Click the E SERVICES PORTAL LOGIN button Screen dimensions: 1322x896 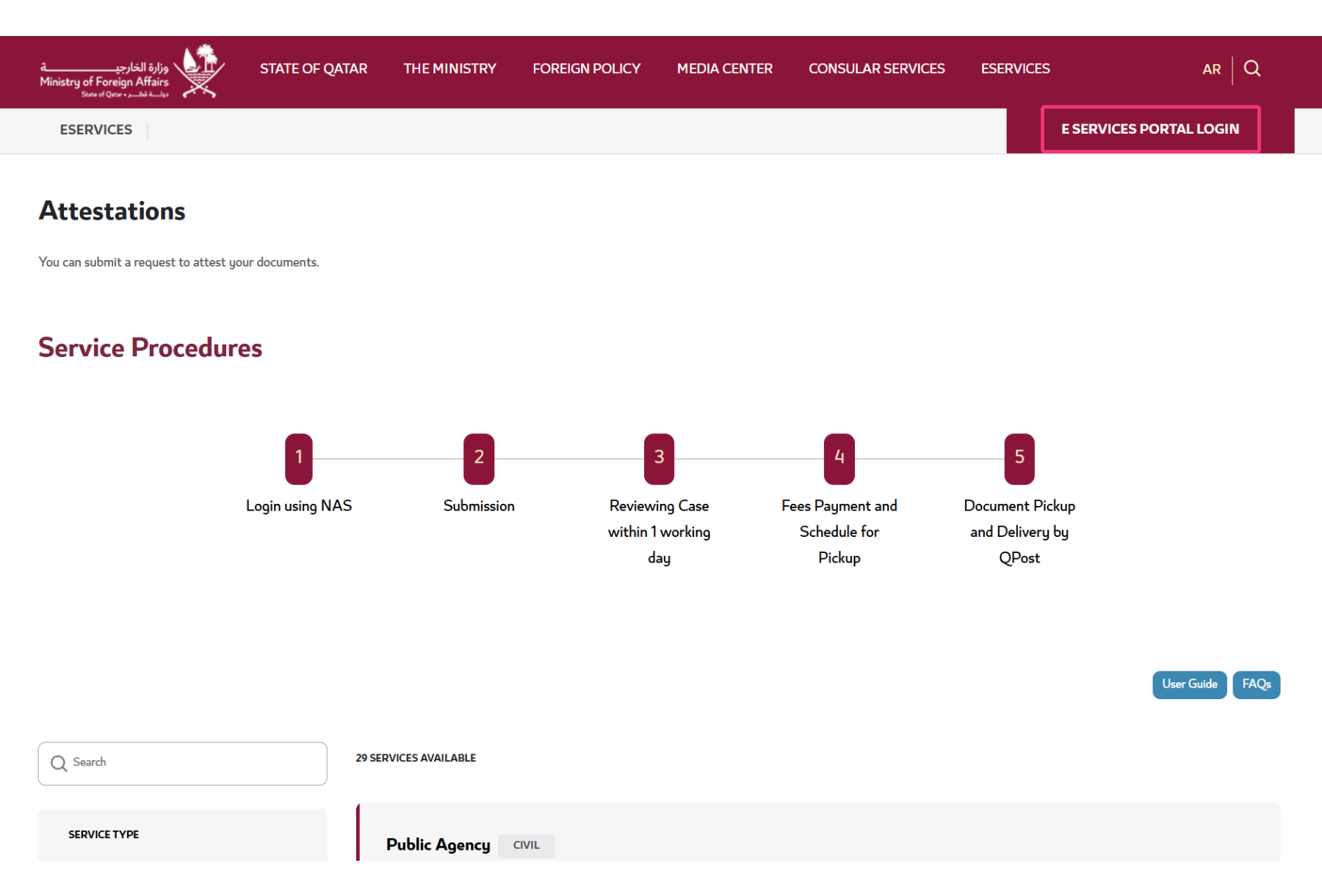[1150, 129]
